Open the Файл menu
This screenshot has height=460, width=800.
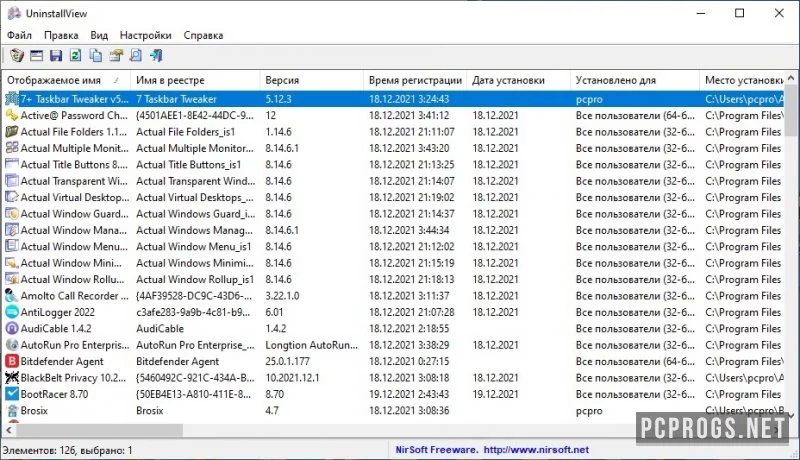tap(19, 35)
